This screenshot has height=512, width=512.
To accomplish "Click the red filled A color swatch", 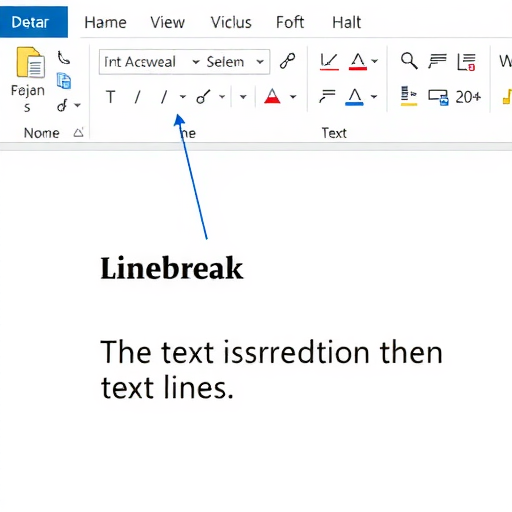I will point(272,97).
